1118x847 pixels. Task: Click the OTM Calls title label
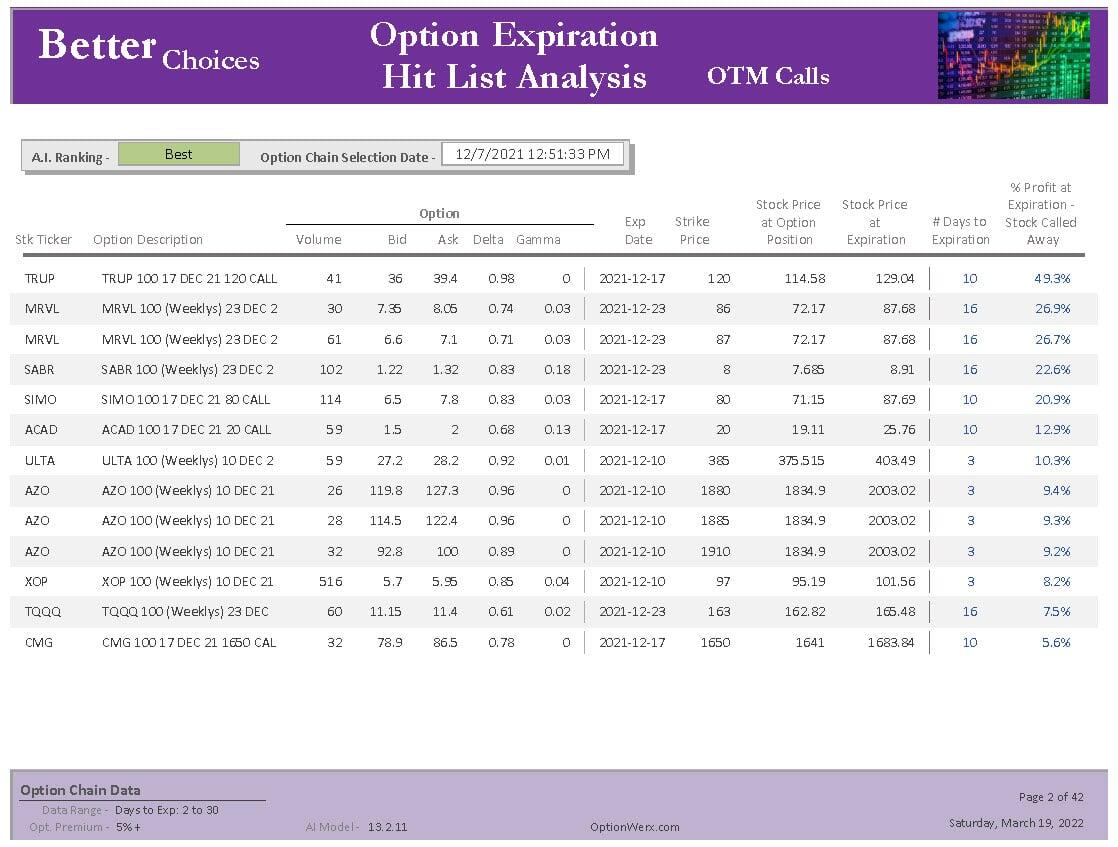(767, 76)
